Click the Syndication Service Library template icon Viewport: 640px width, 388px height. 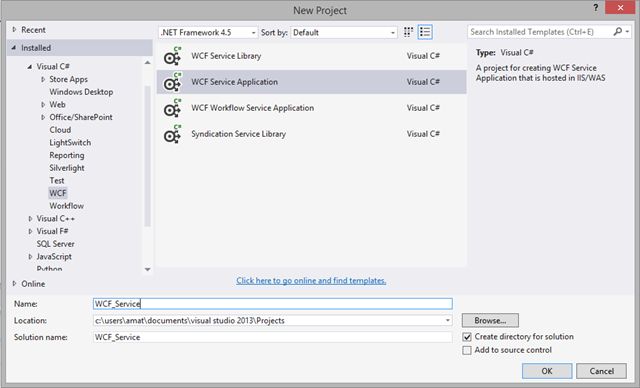pos(172,134)
